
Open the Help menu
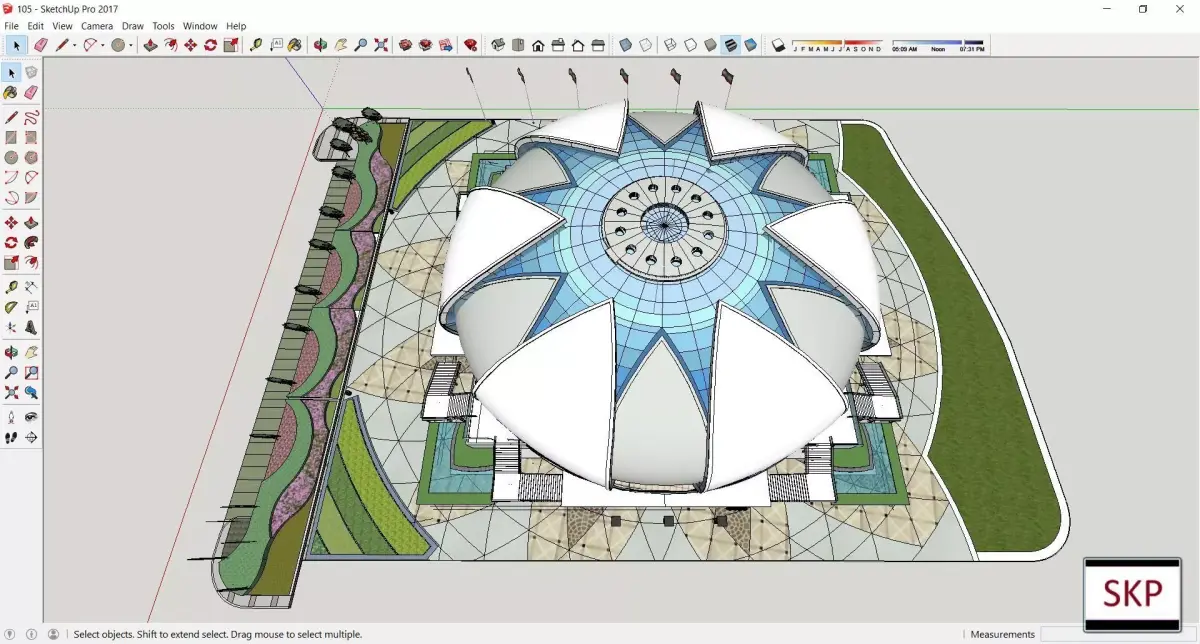[236, 26]
